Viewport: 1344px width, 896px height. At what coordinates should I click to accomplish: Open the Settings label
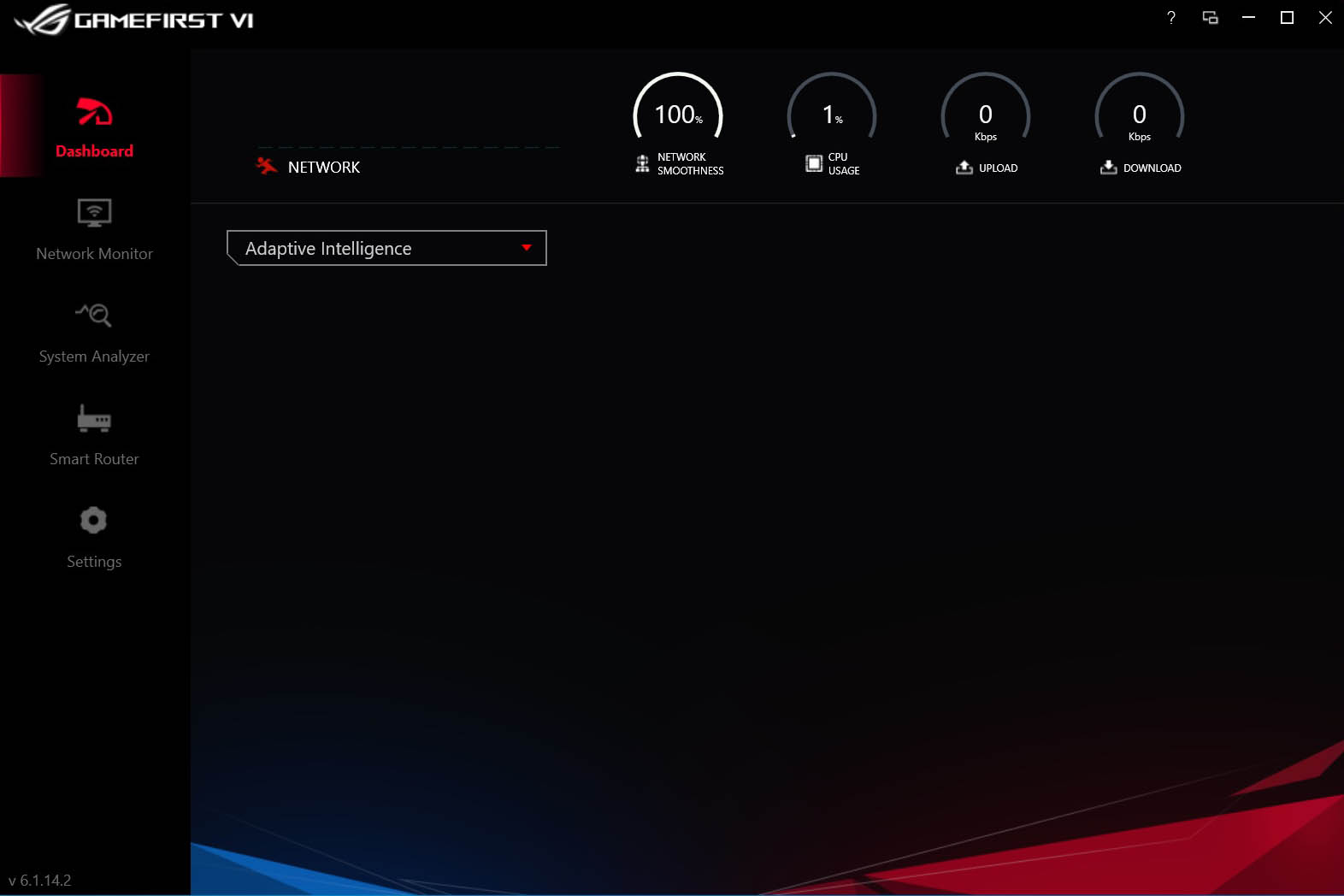coord(94,562)
